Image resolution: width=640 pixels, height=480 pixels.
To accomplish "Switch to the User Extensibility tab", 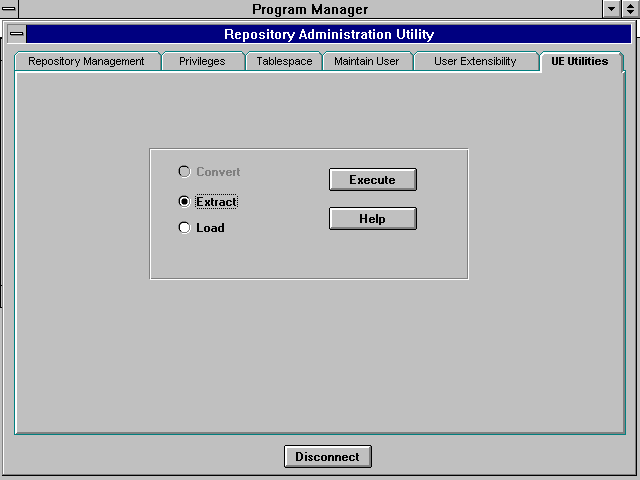I will tap(475, 61).
